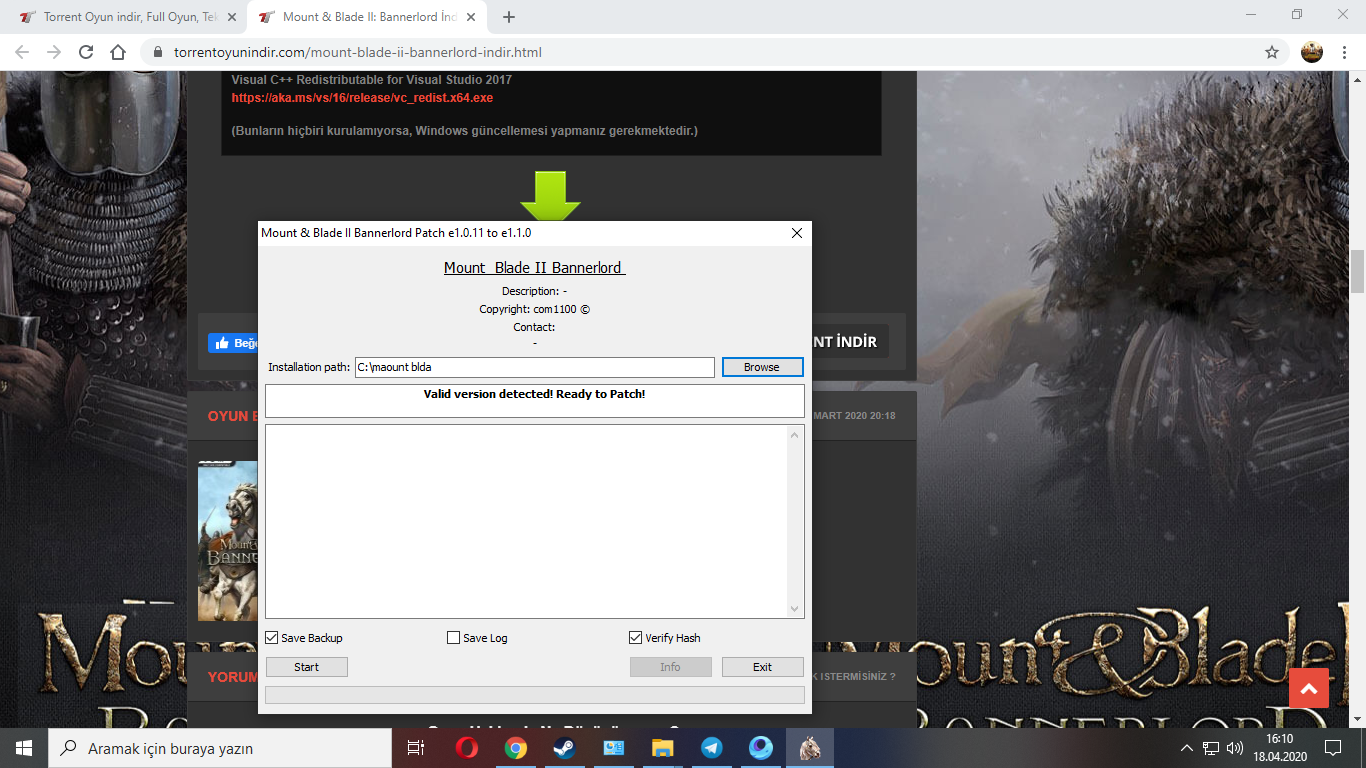Image resolution: width=1366 pixels, height=768 pixels.
Task: Click the Bannerlord game cover thumbnail
Action: (228, 540)
